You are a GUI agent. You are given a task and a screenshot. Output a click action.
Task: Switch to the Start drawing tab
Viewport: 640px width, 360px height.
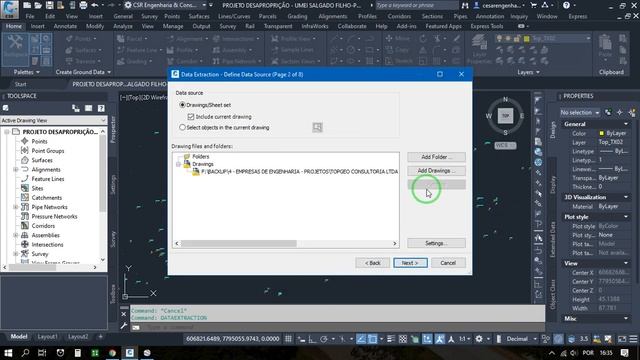click(x=20, y=84)
